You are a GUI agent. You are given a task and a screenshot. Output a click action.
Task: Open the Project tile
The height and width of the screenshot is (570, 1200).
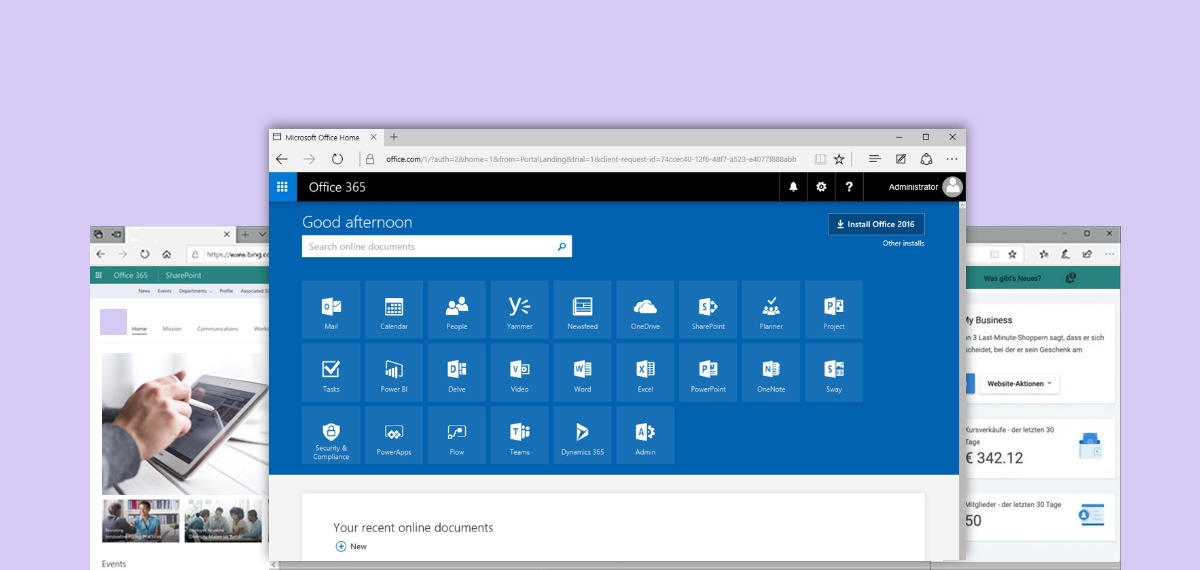tap(834, 309)
